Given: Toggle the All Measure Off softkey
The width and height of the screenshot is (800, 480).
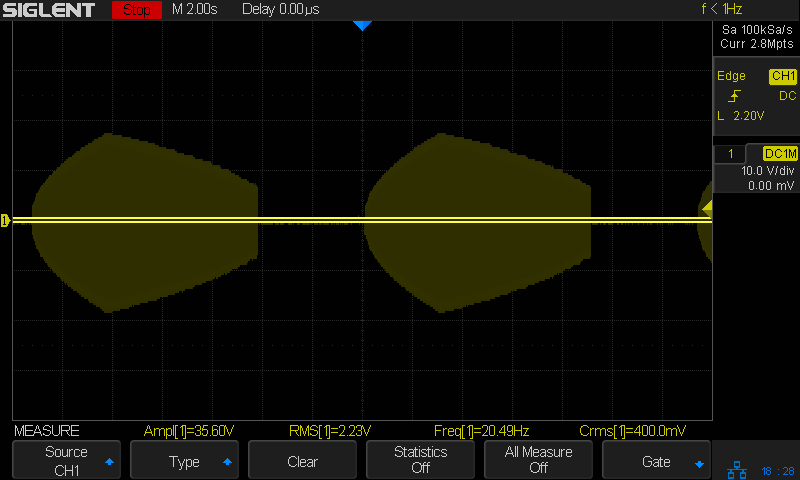Looking at the screenshot, I should point(538,460).
